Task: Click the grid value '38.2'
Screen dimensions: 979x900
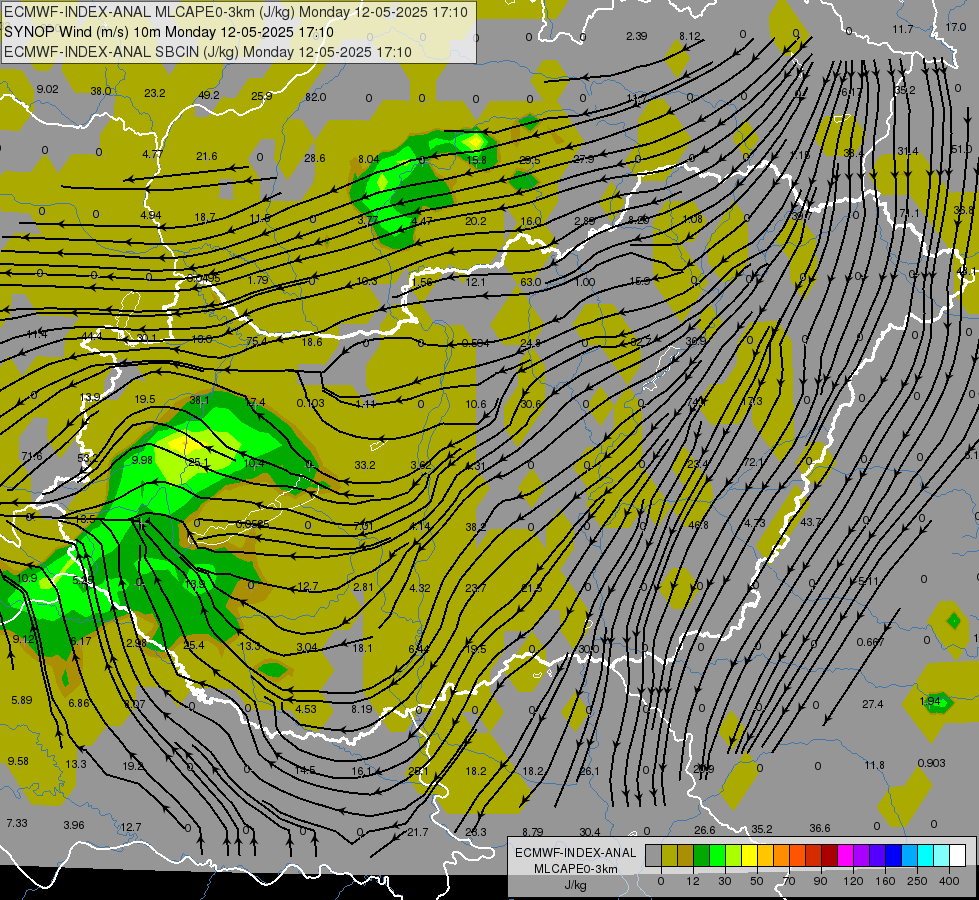Action: coord(476,527)
